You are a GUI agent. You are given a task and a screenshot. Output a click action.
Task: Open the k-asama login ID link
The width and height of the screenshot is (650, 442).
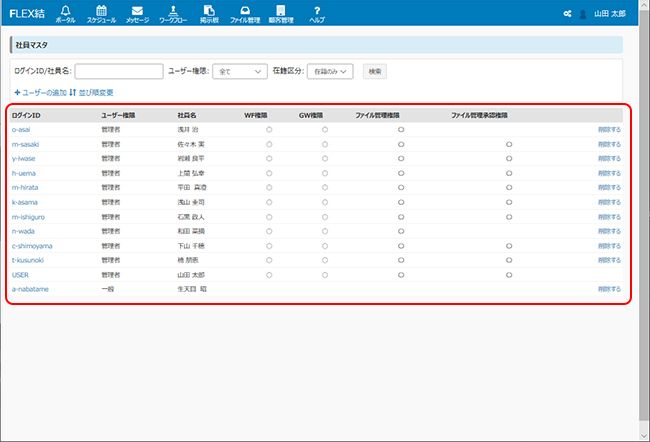(24, 202)
